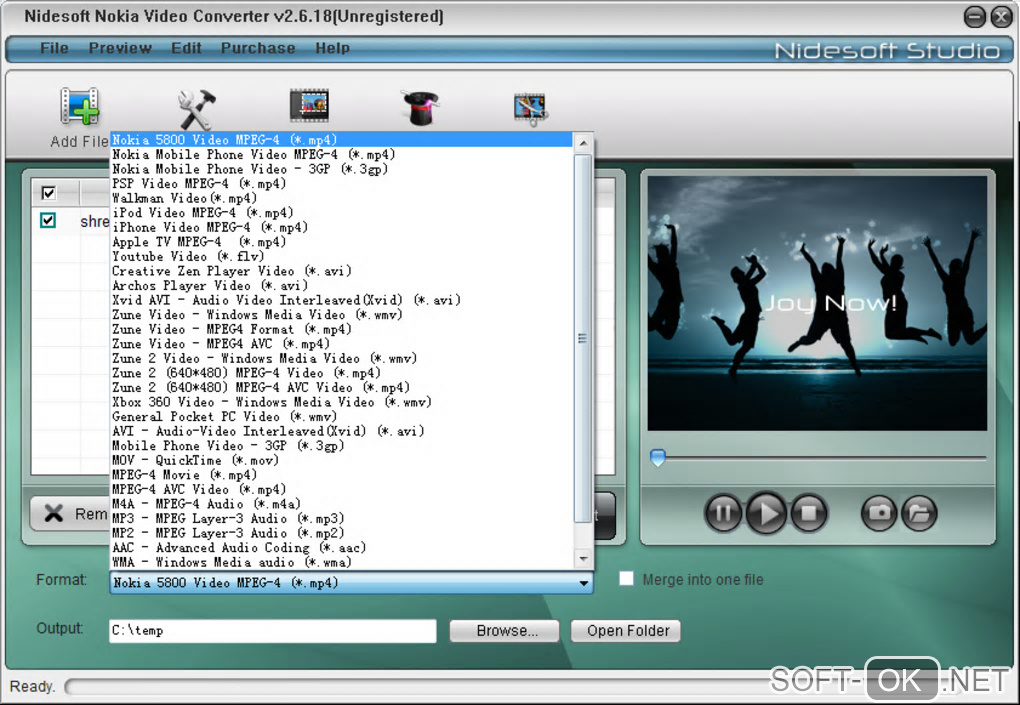Viewport: 1020px width, 705px height.
Task: Stop the preview playback
Action: click(x=809, y=513)
